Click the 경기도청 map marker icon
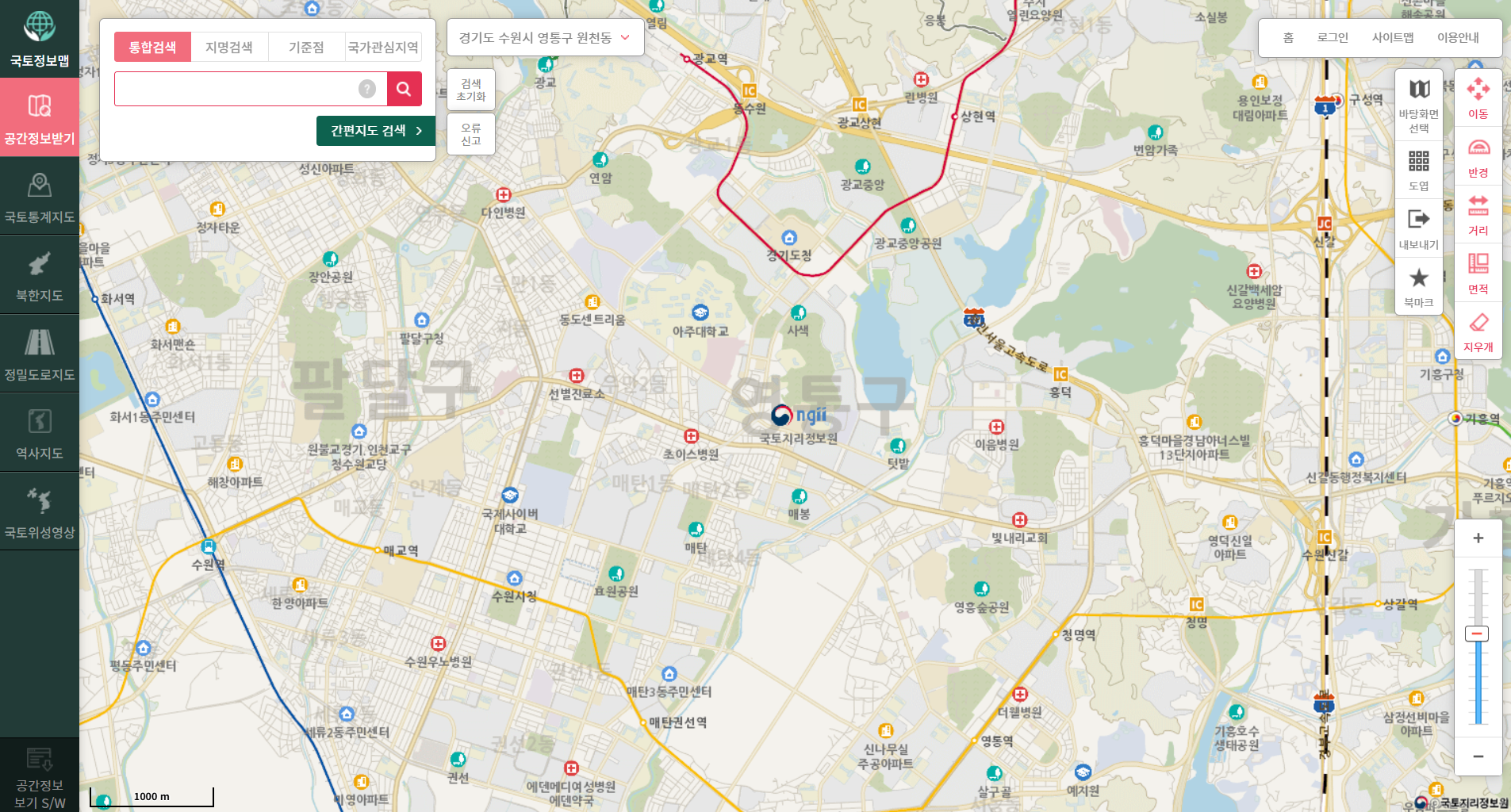This screenshot has width=1511, height=812. (789, 238)
